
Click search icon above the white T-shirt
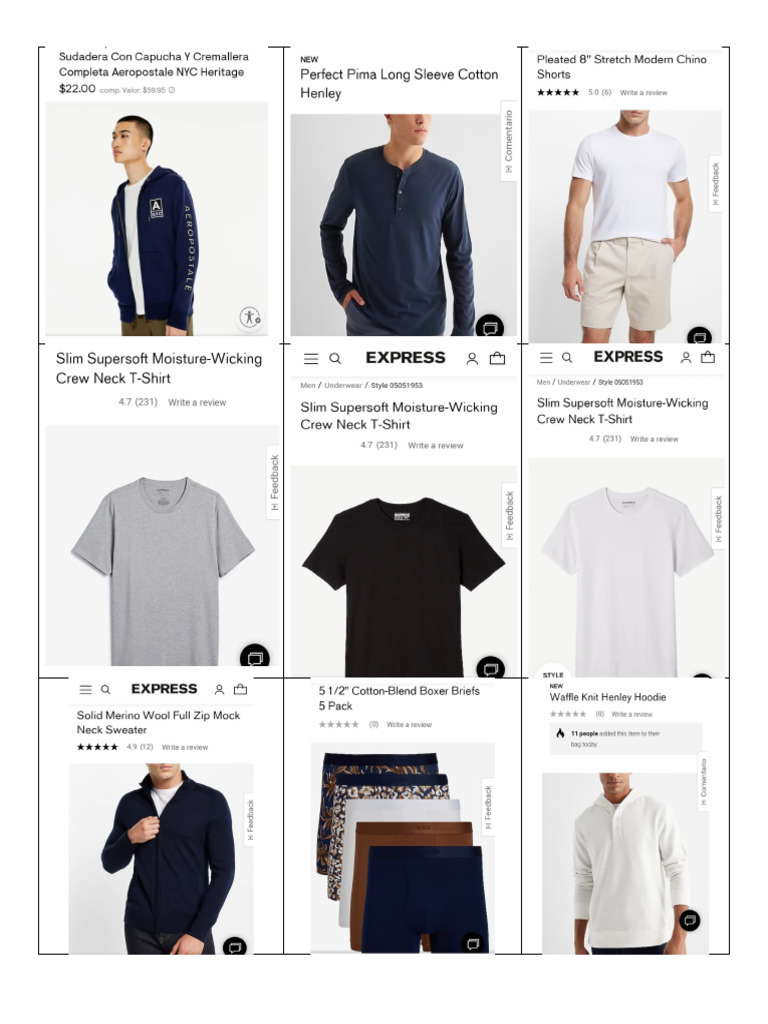(567, 357)
